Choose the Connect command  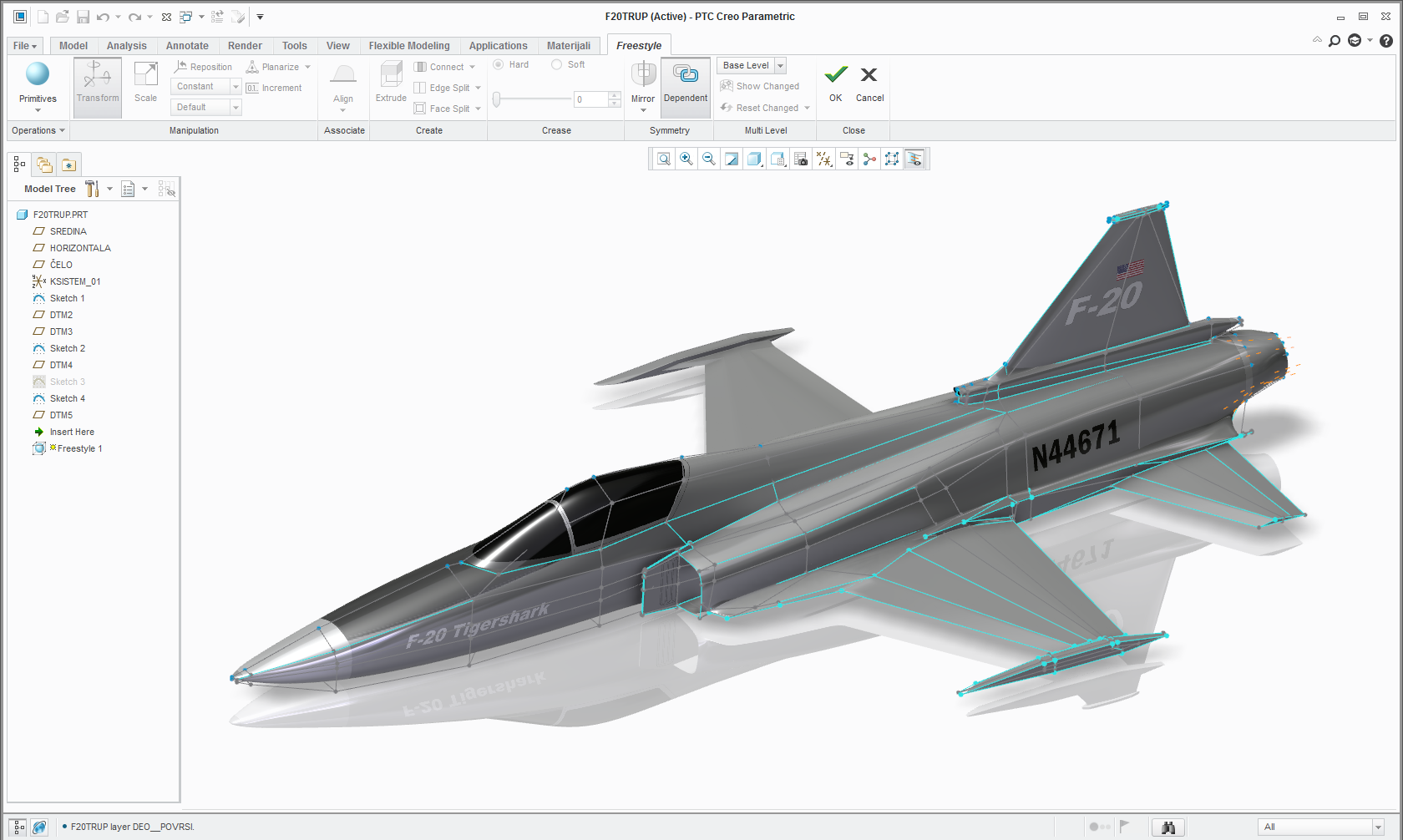(x=439, y=67)
